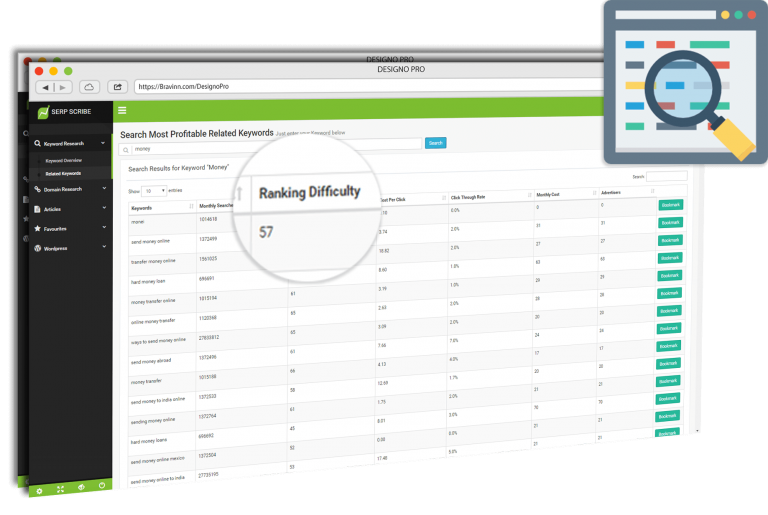Click the settings gear icon in sidebar footer
The image size is (768, 515).
click(x=39, y=490)
